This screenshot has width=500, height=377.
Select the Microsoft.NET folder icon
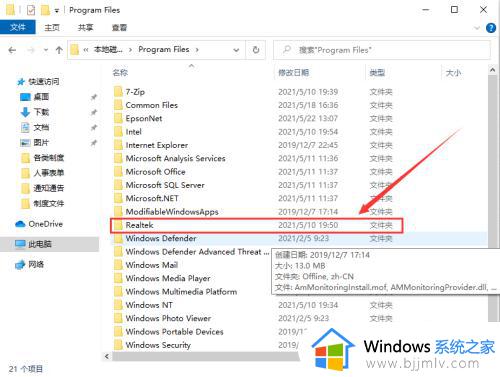pyautogui.click(x=118, y=198)
